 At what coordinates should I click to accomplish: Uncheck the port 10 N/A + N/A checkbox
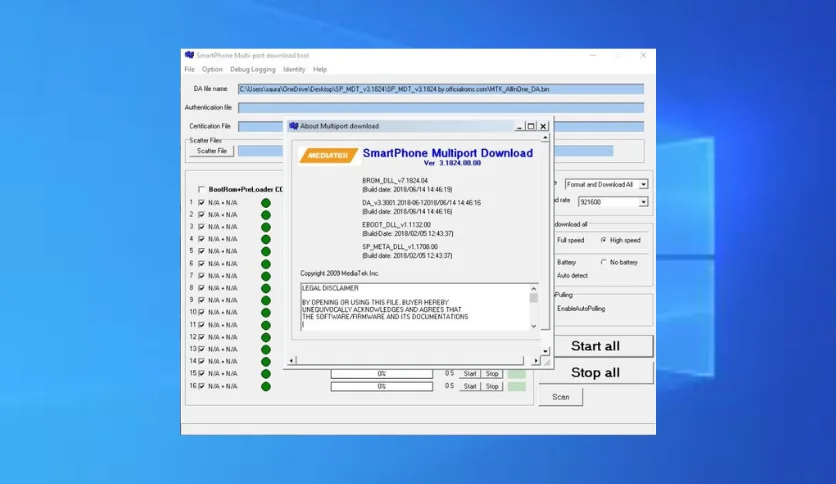(x=201, y=312)
